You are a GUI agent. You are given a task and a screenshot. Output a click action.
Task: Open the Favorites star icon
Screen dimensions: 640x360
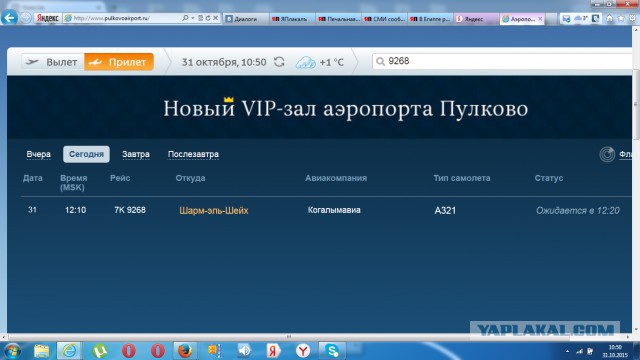point(621,18)
